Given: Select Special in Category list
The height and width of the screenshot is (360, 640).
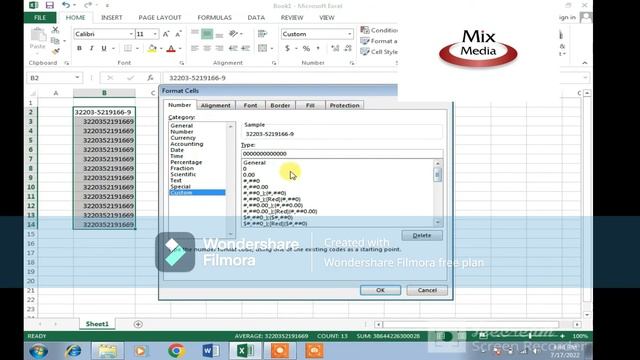Looking at the screenshot, I should (180, 187).
